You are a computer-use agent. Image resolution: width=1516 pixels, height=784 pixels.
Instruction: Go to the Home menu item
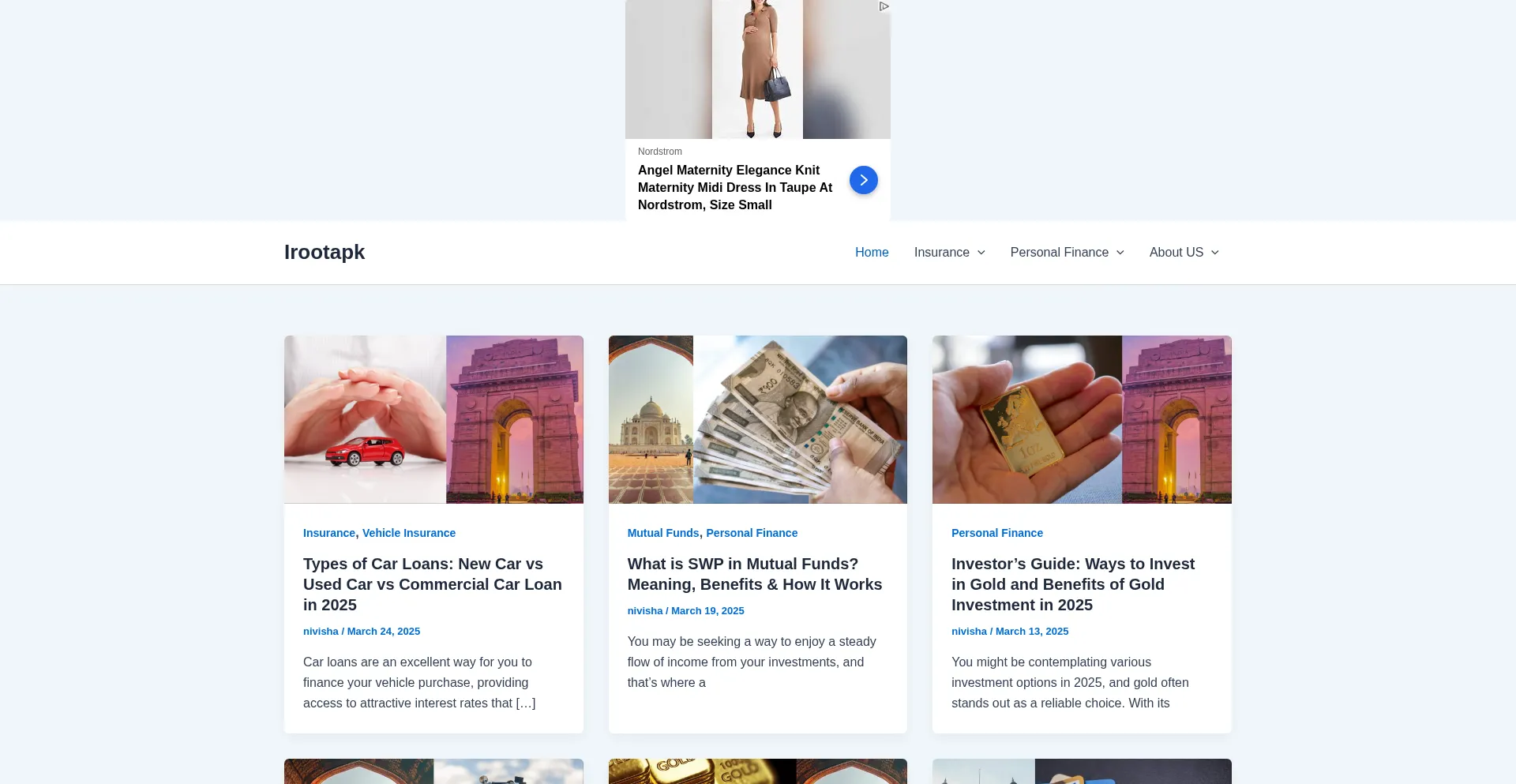[x=872, y=253]
